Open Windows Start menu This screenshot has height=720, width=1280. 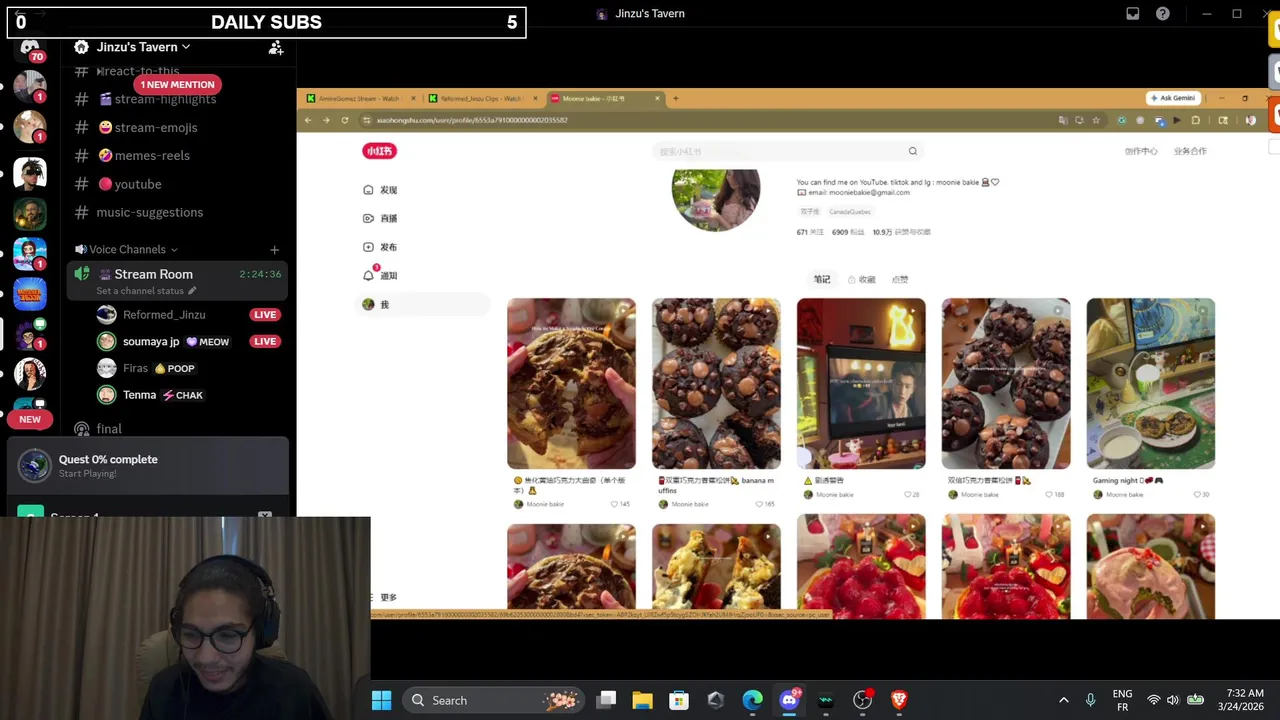pyautogui.click(x=381, y=700)
